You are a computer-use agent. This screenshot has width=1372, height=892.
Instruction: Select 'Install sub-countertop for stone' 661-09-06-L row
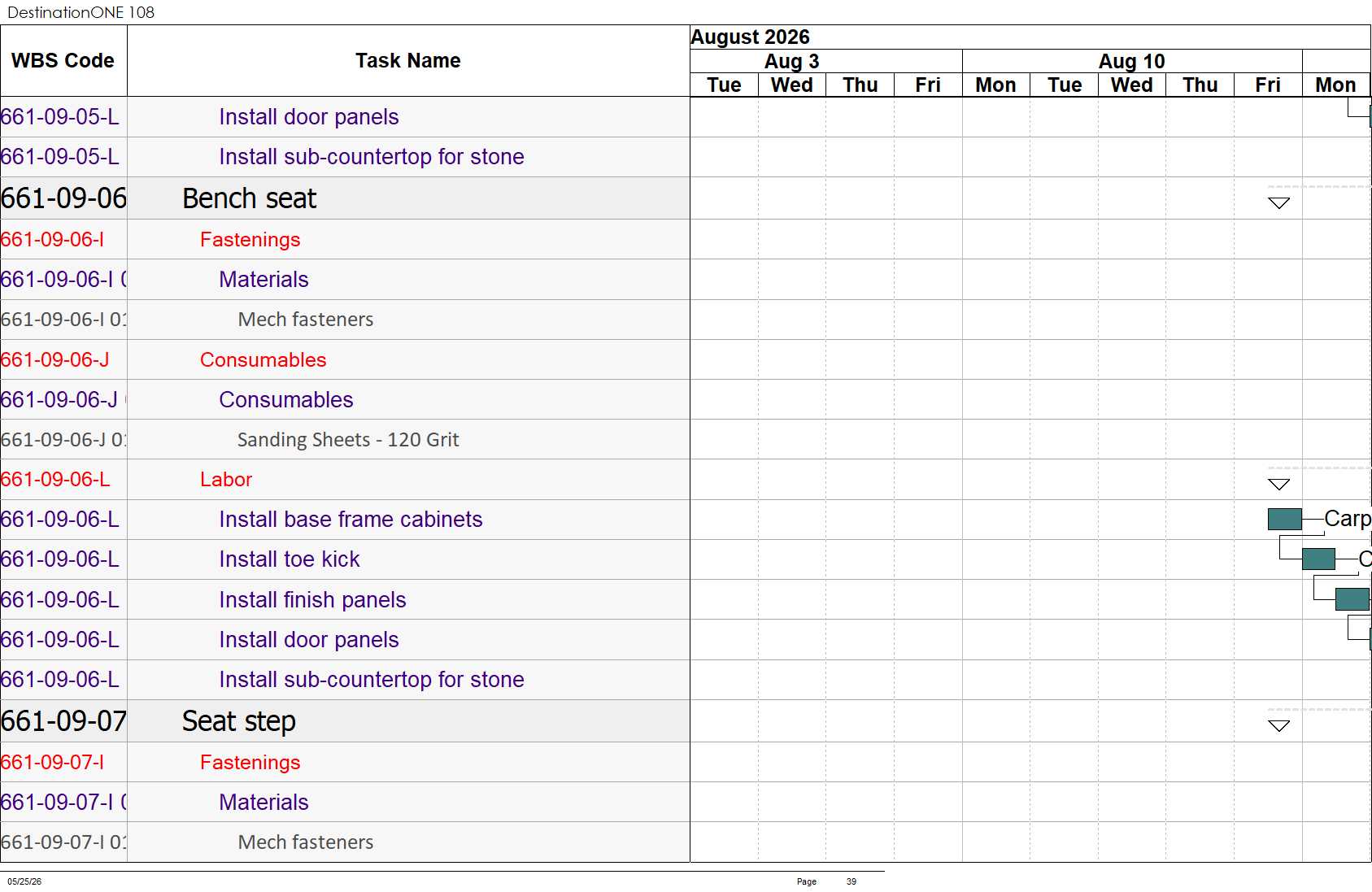coord(345,680)
